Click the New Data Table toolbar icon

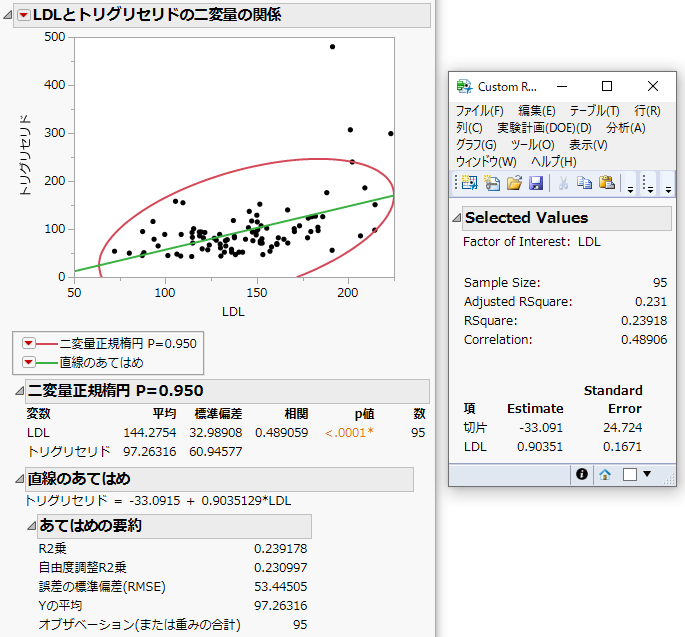click(470, 182)
